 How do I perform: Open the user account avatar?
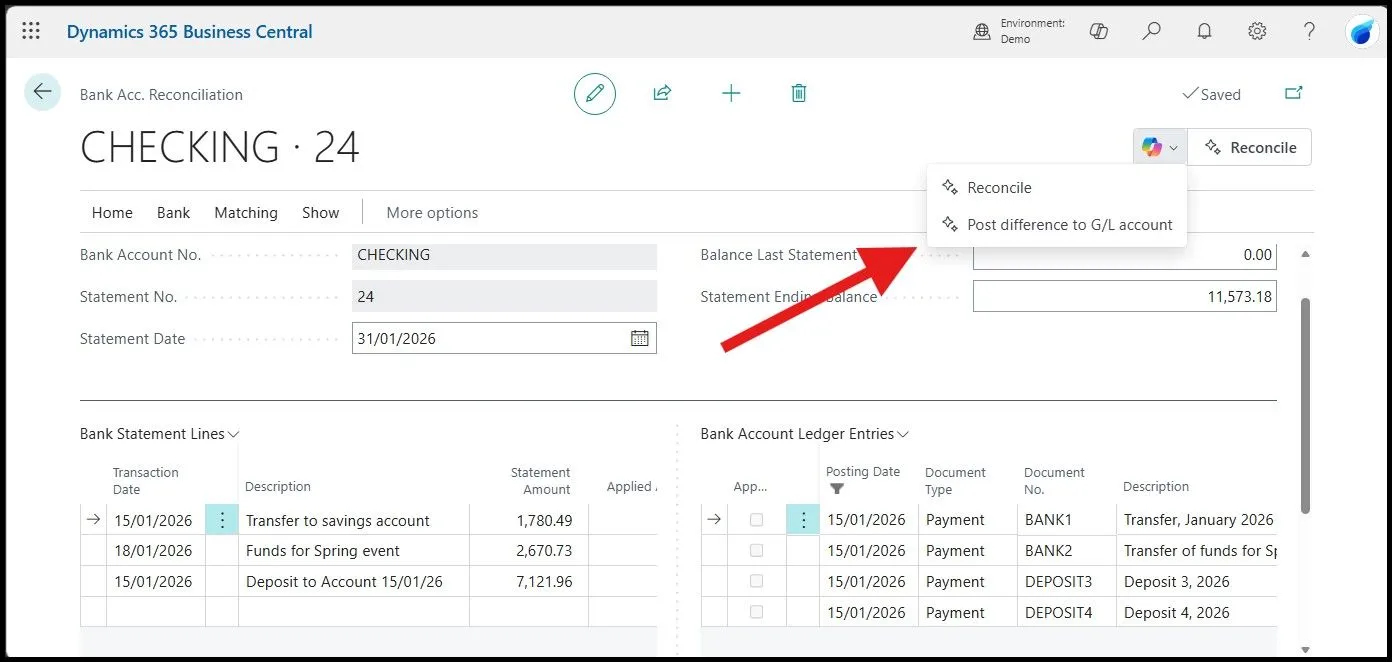1363,32
